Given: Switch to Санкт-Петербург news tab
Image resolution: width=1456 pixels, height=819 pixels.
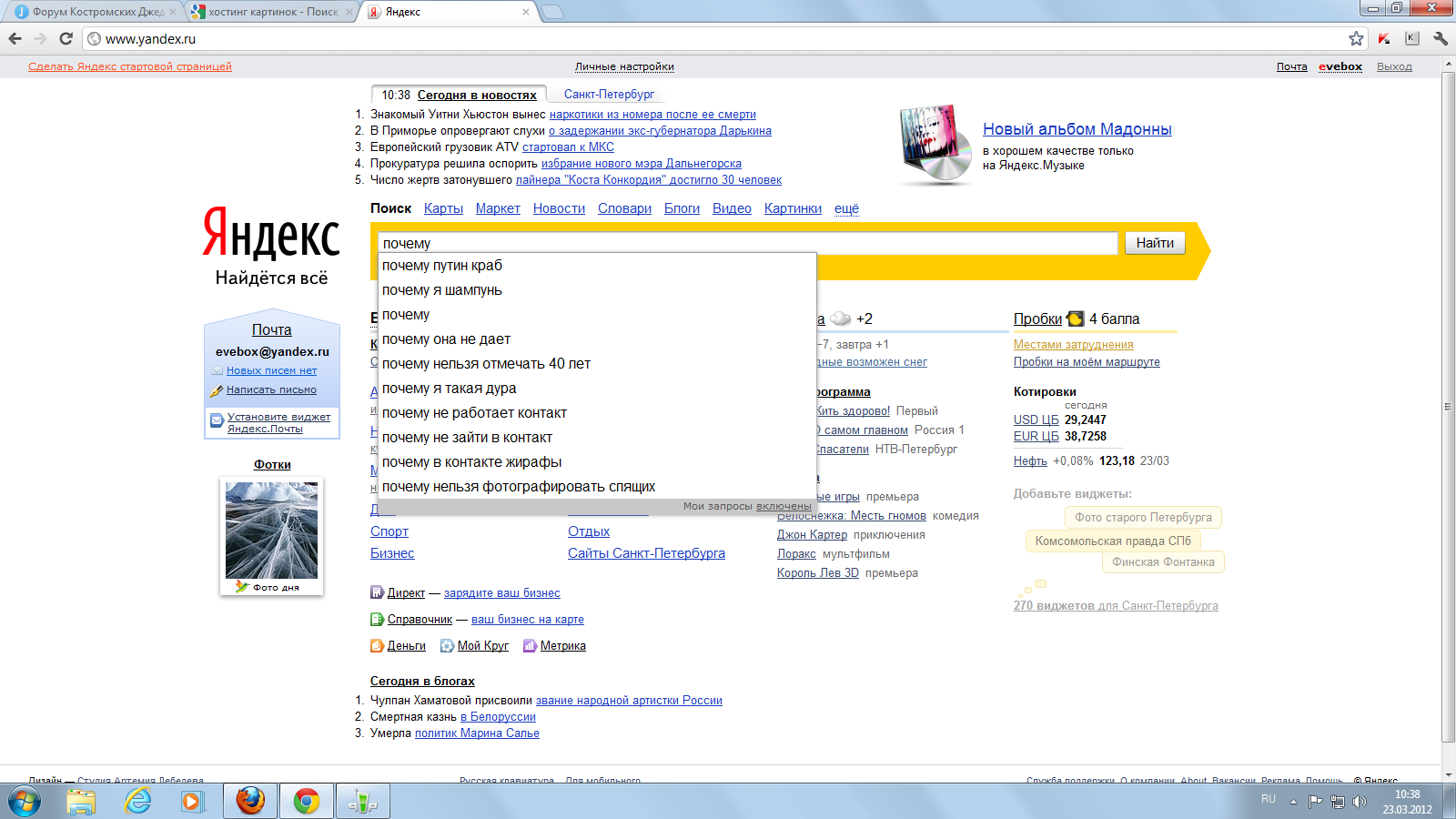Looking at the screenshot, I should pyautogui.click(x=609, y=94).
